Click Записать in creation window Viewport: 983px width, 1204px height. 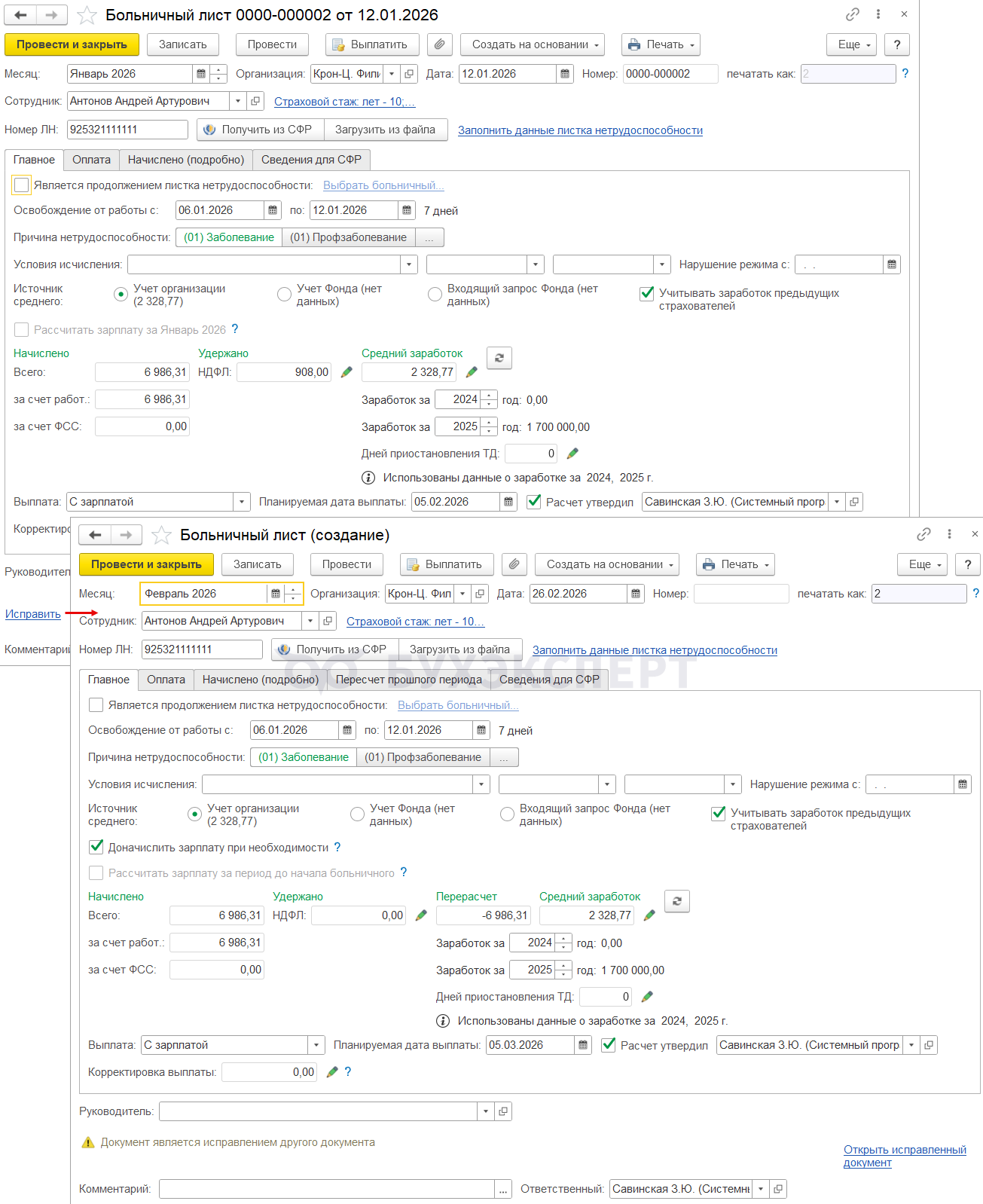[x=258, y=564]
